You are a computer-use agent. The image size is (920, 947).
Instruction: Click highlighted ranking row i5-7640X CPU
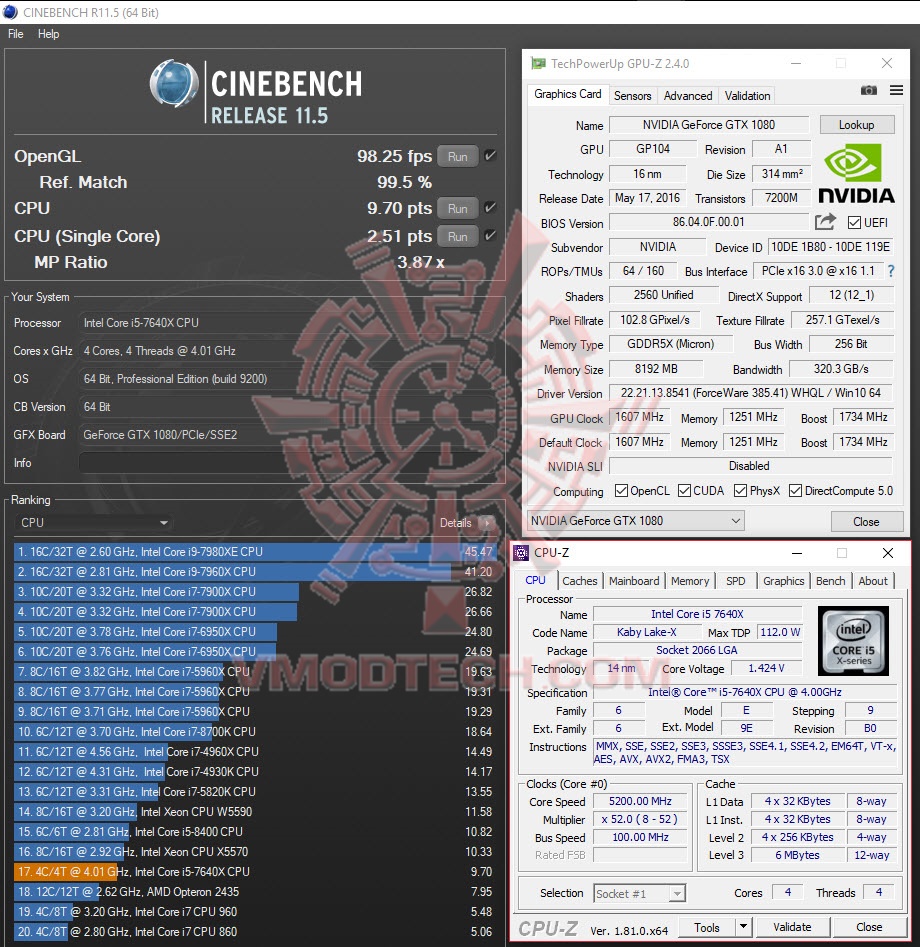pos(254,872)
